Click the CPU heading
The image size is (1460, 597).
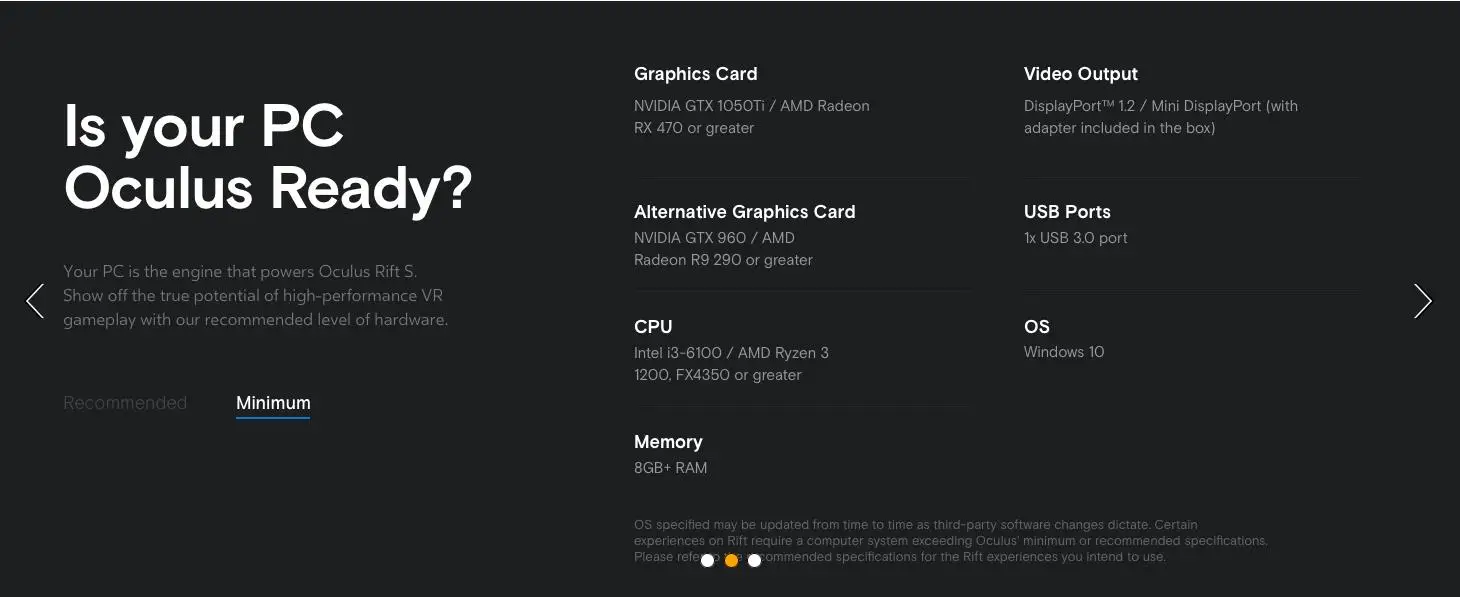coord(653,327)
